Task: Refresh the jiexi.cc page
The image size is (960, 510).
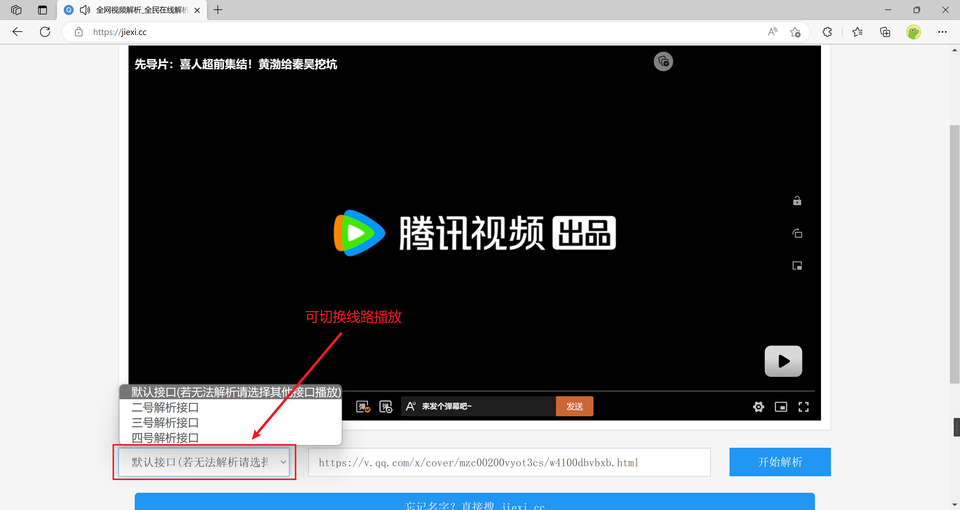Action: click(x=45, y=32)
